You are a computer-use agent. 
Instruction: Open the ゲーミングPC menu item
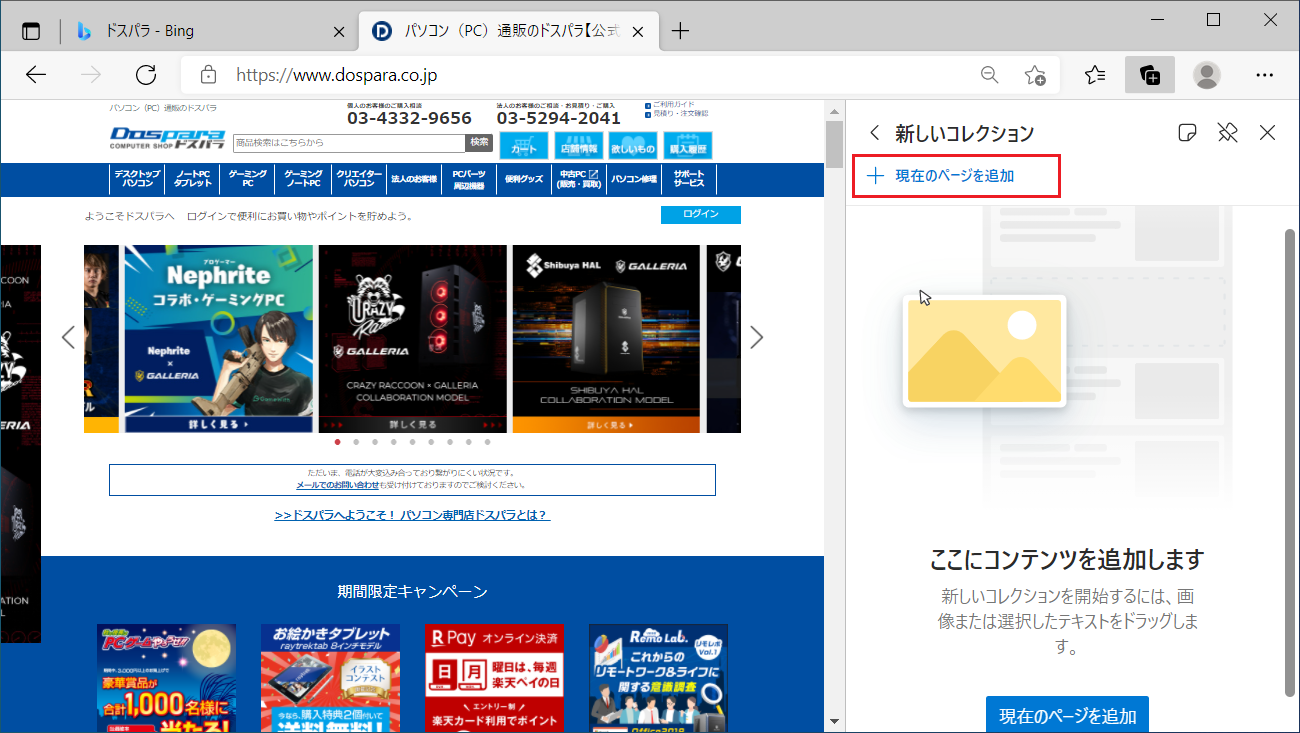[x=248, y=179]
